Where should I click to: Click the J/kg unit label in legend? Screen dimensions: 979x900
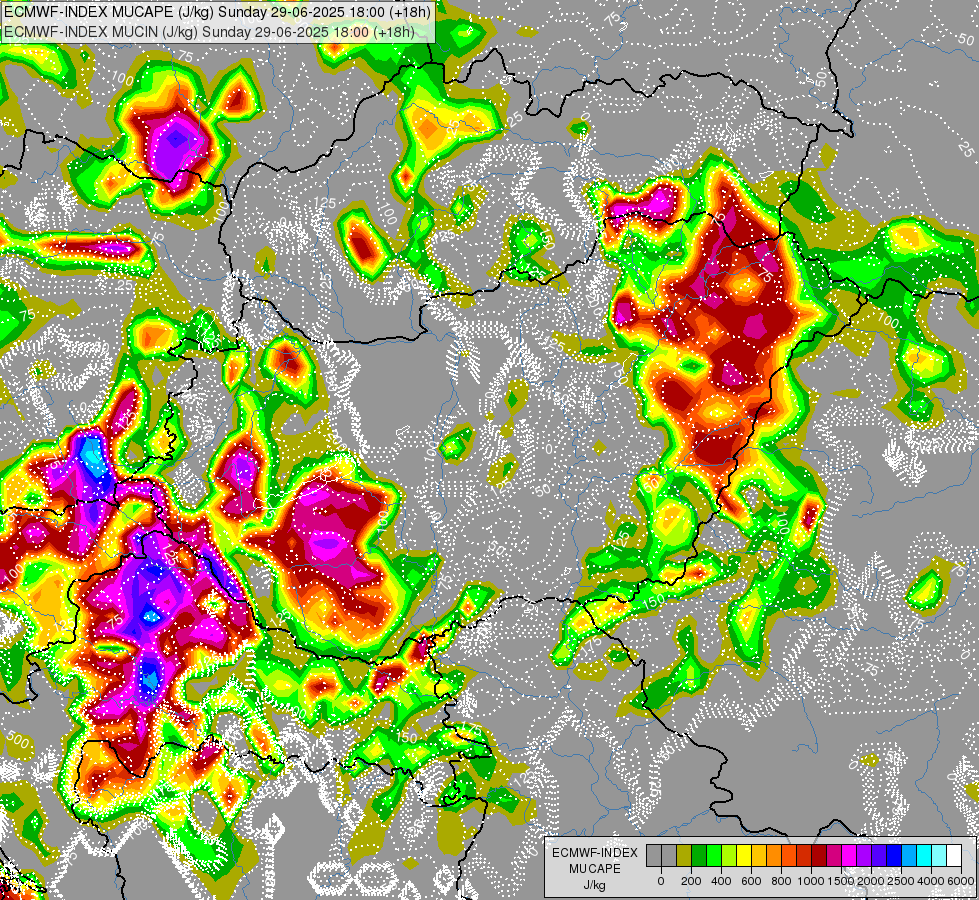click(595, 886)
